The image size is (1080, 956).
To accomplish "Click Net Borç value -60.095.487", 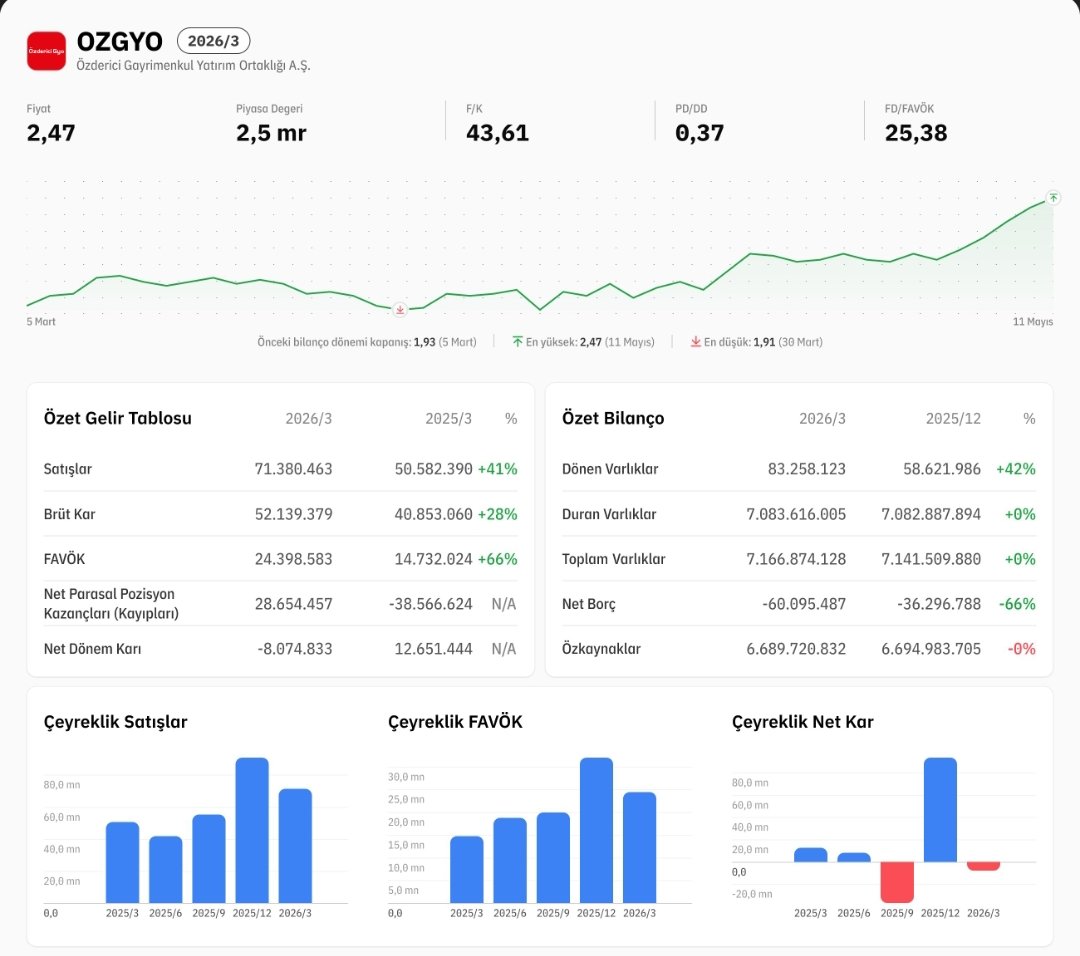I will 804,604.
